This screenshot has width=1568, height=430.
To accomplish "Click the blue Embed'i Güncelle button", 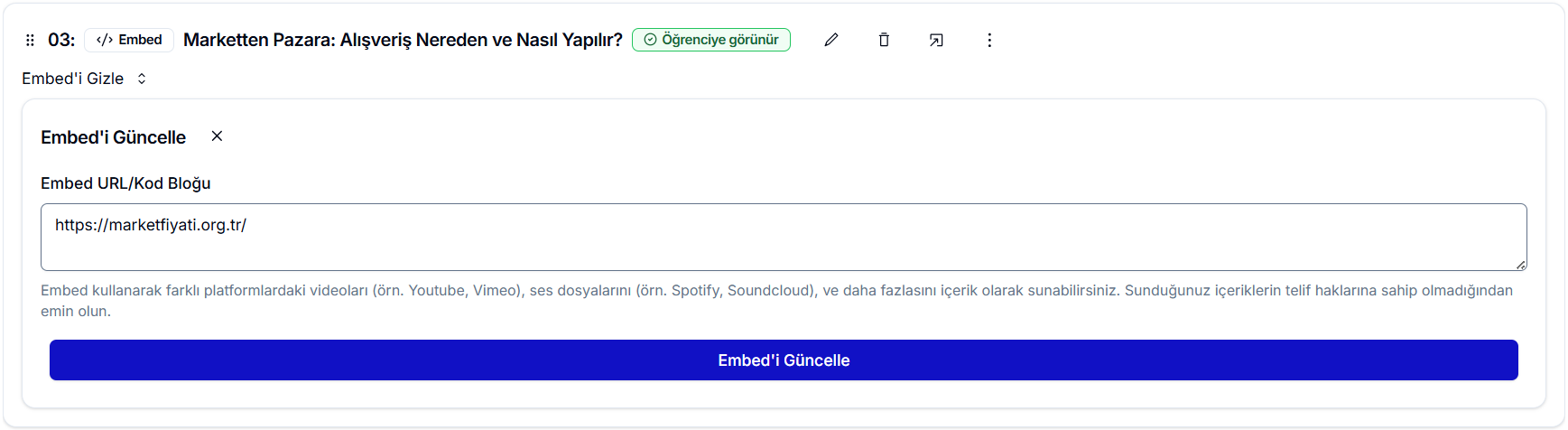I will click(784, 360).
